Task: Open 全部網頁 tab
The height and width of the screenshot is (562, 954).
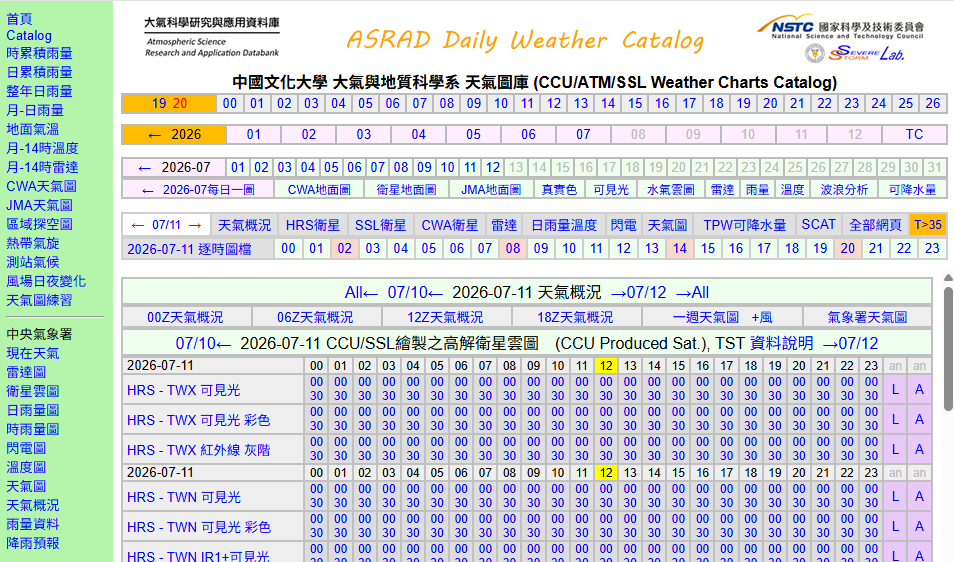Action: click(x=876, y=225)
